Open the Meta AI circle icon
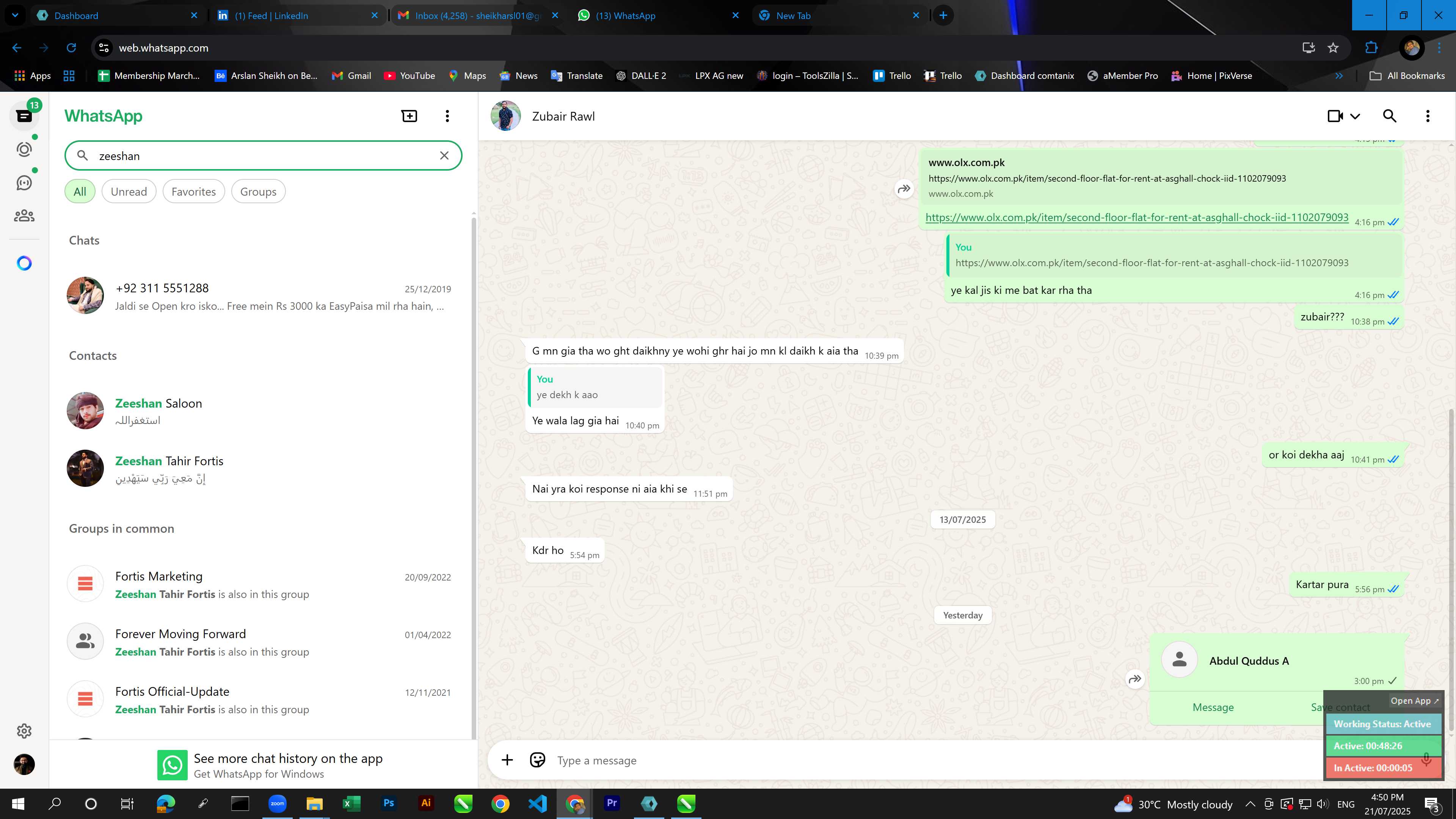 pos(24,264)
